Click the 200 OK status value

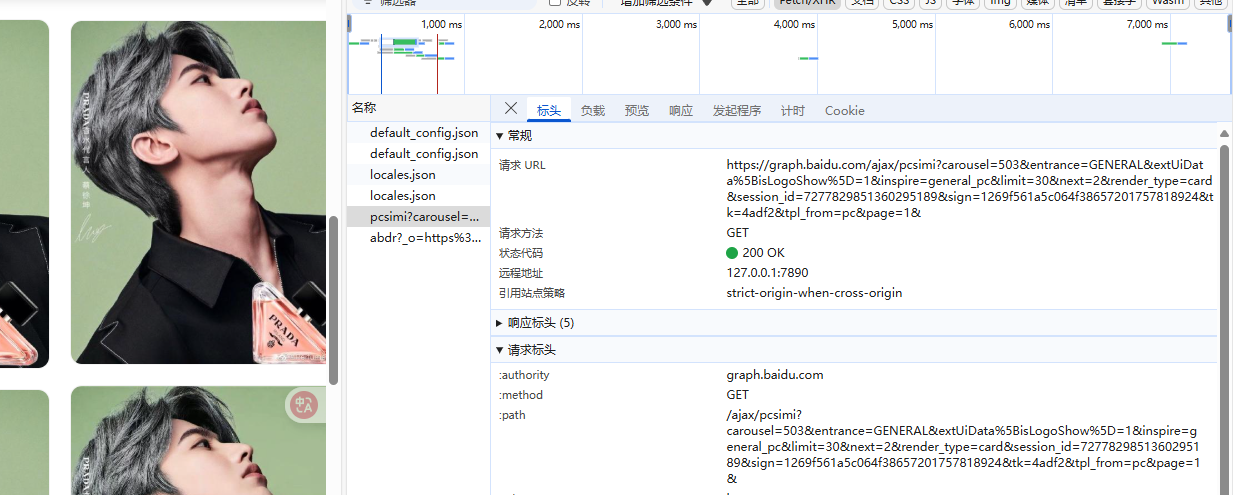(756, 253)
